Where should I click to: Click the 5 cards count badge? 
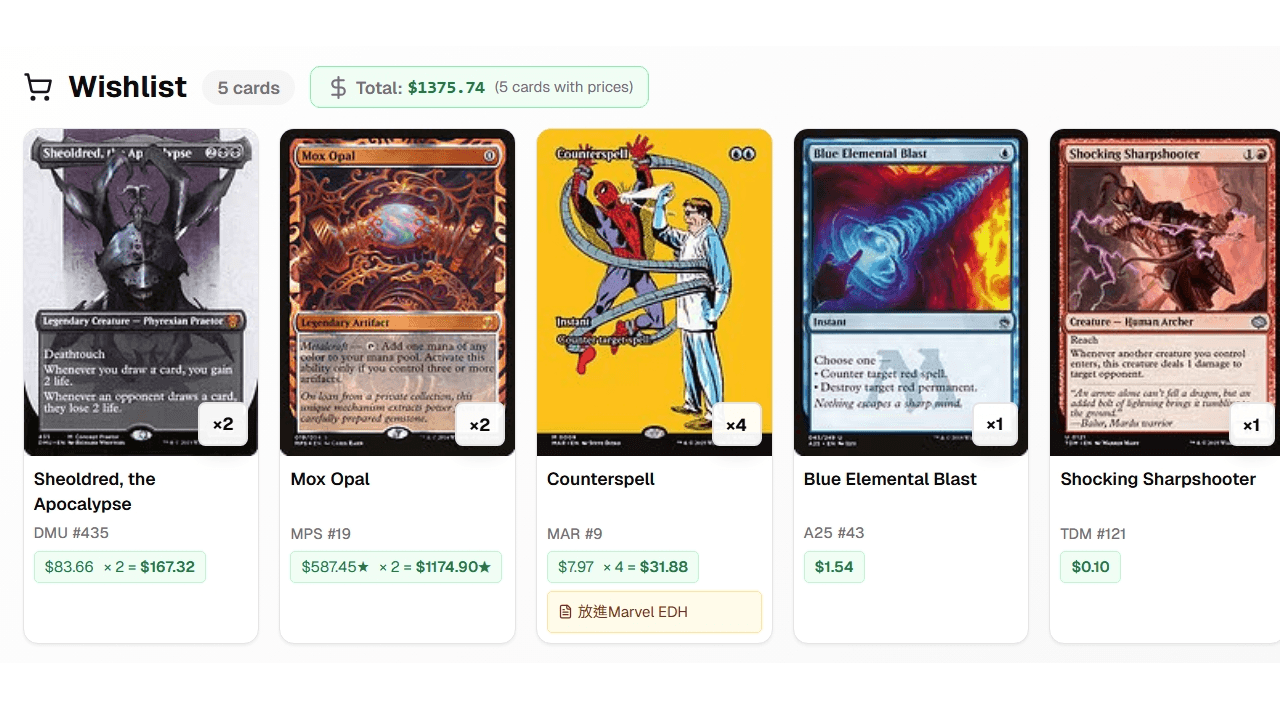(x=248, y=88)
